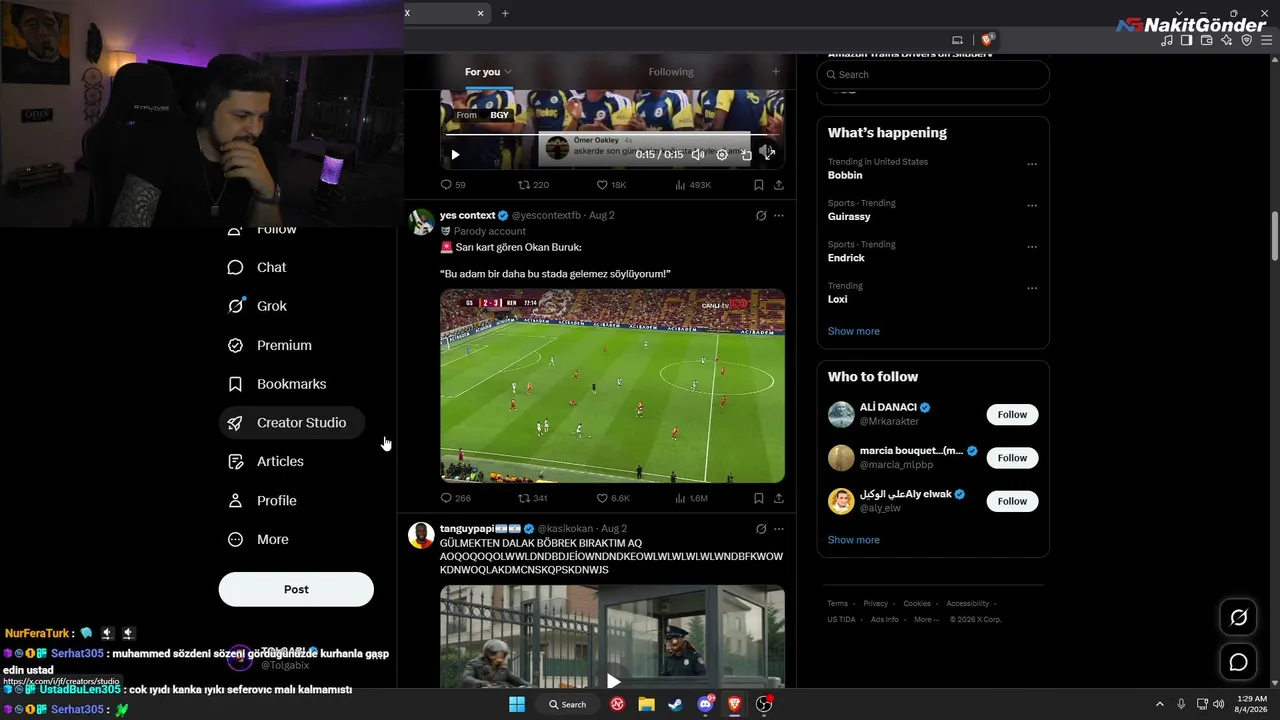The image size is (1280, 720).
Task: Open more options for Guirassy trend
Action: pyautogui.click(x=1032, y=207)
